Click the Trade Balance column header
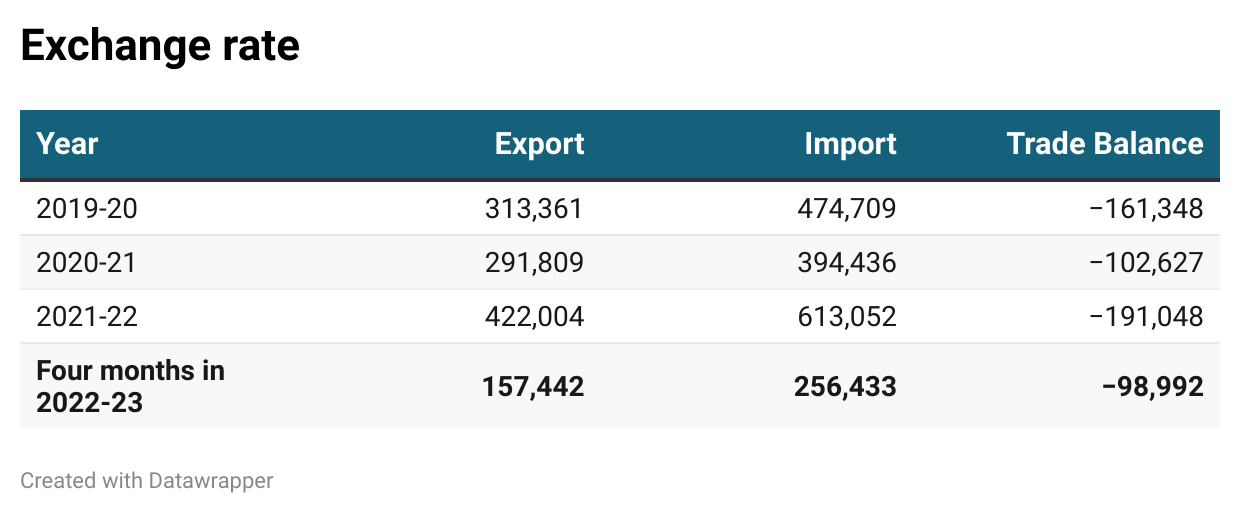 [x=1105, y=144]
